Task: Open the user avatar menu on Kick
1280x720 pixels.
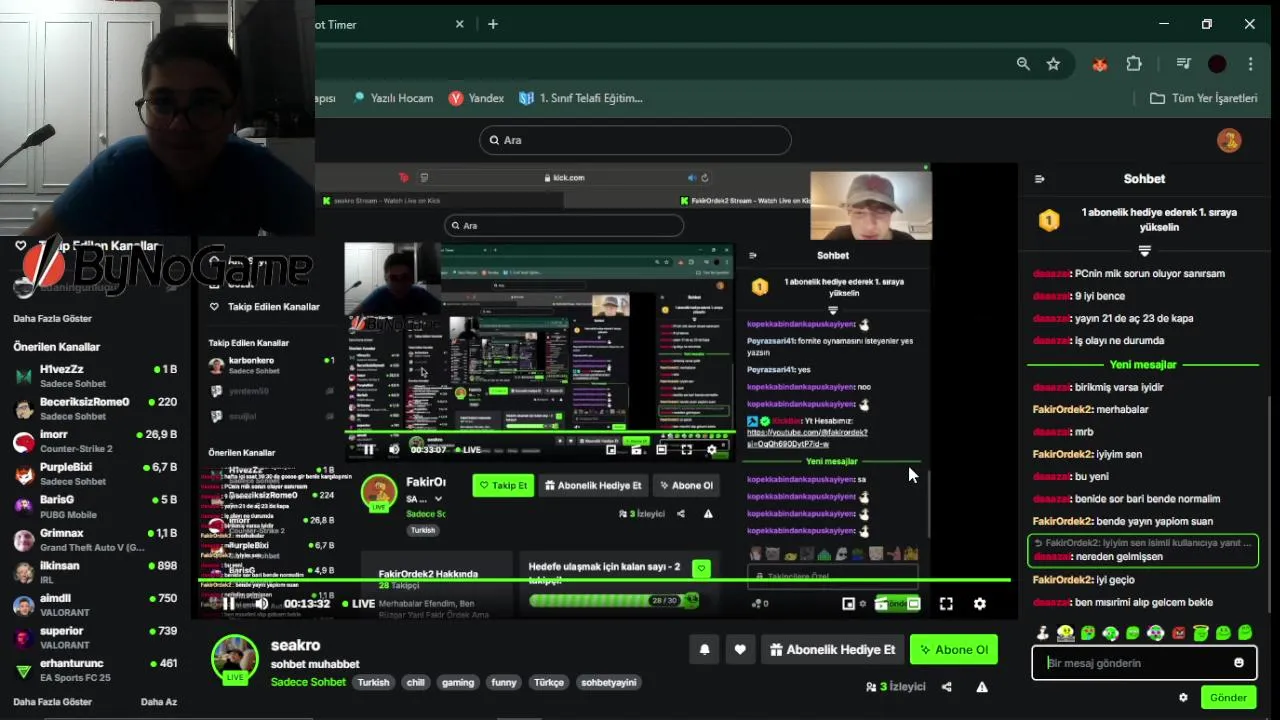Action: [1229, 140]
